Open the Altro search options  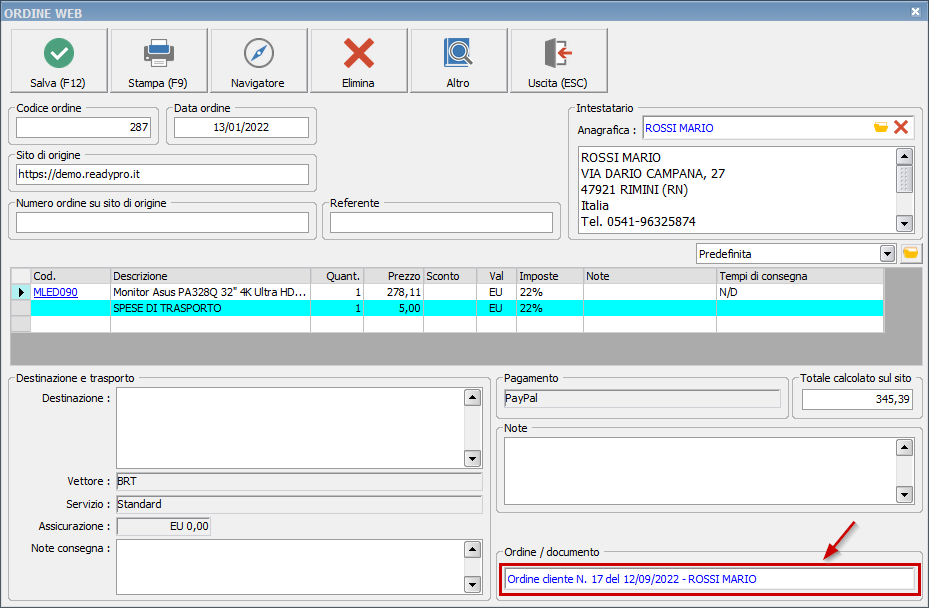click(x=458, y=61)
